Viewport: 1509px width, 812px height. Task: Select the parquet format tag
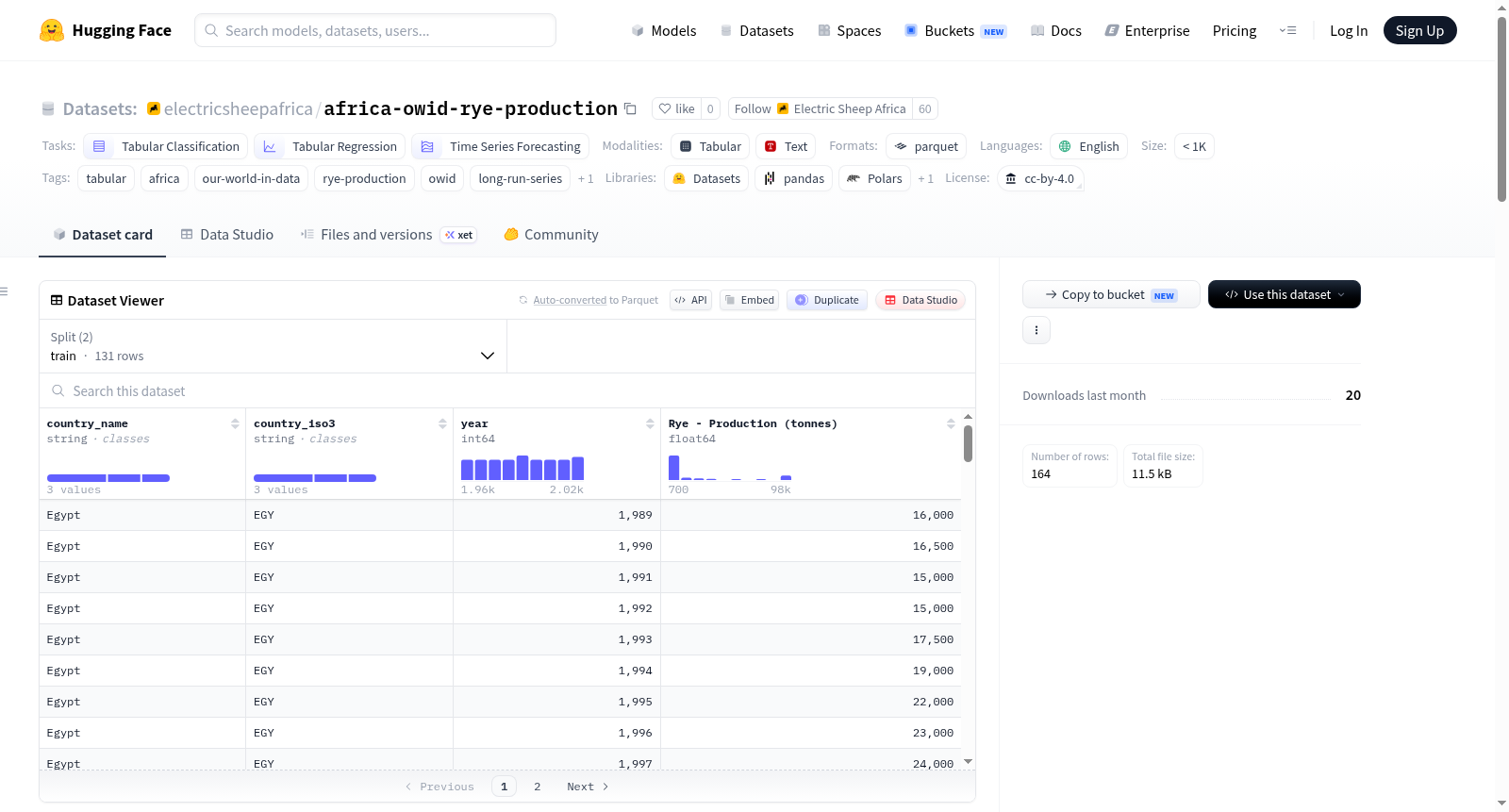926,146
